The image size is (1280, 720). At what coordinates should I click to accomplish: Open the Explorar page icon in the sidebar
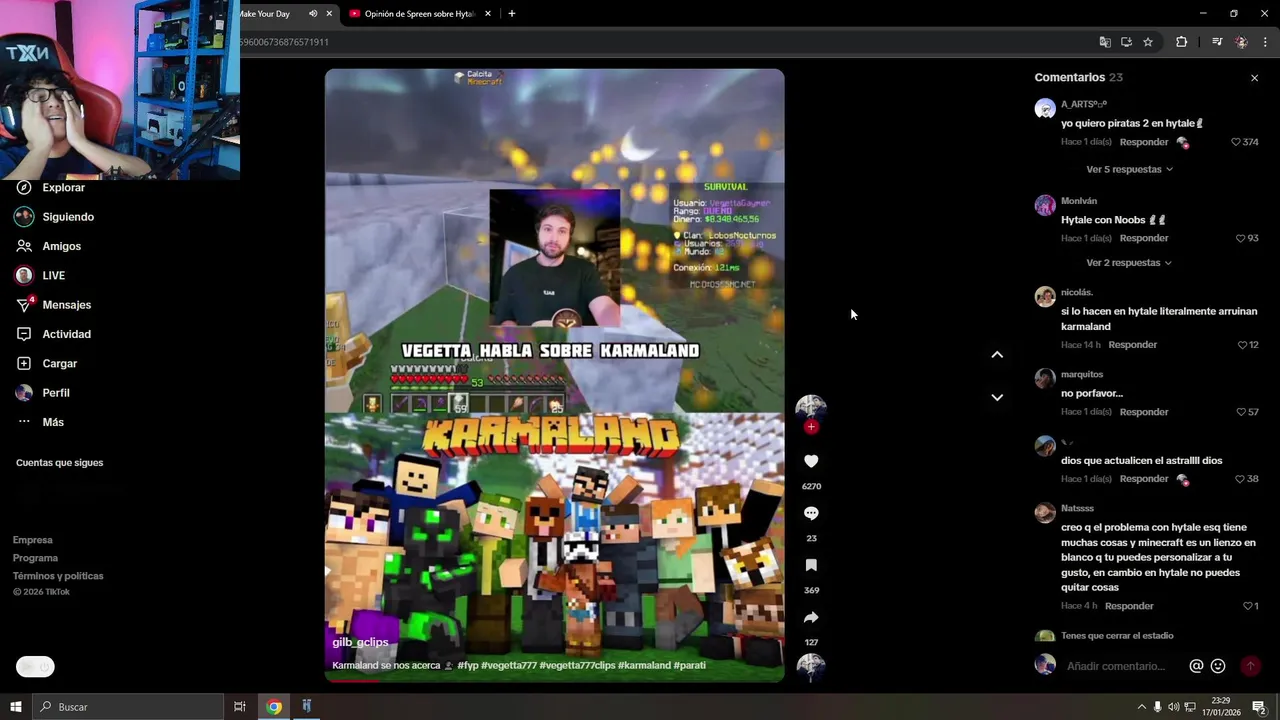click(24, 188)
